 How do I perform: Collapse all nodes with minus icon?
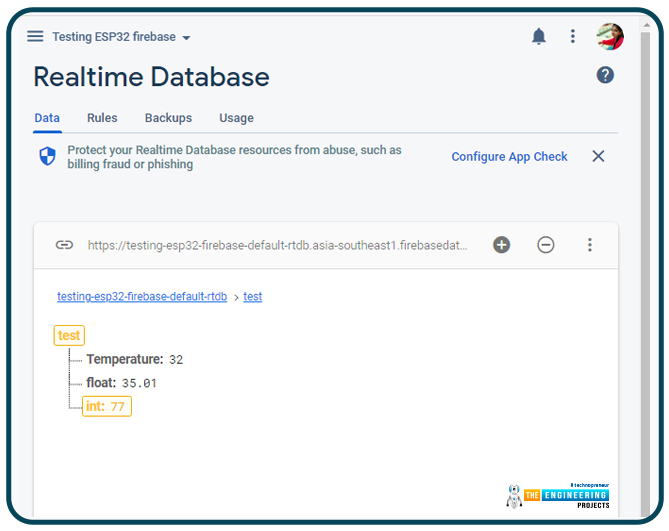click(546, 245)
